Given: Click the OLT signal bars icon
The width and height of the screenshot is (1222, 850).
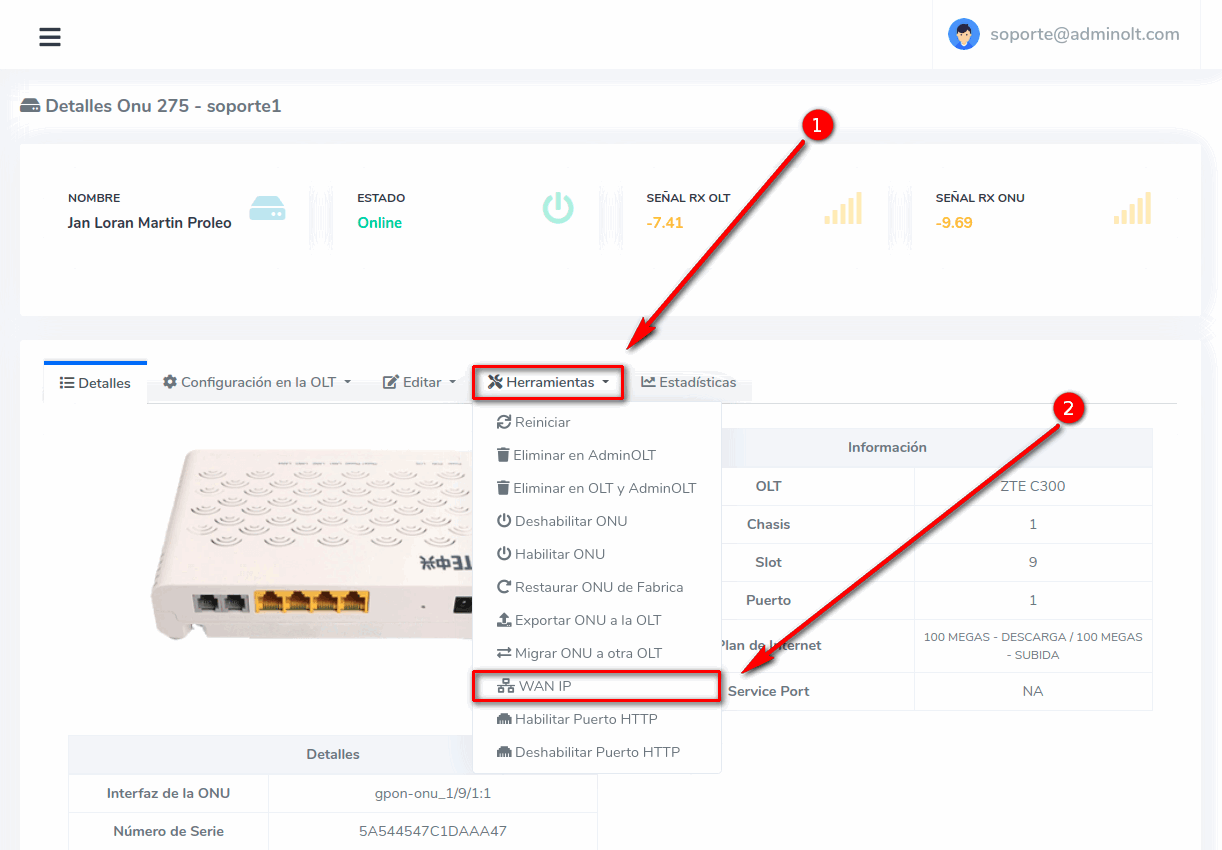Looking at the screenshot, I should tap(842, 208).
